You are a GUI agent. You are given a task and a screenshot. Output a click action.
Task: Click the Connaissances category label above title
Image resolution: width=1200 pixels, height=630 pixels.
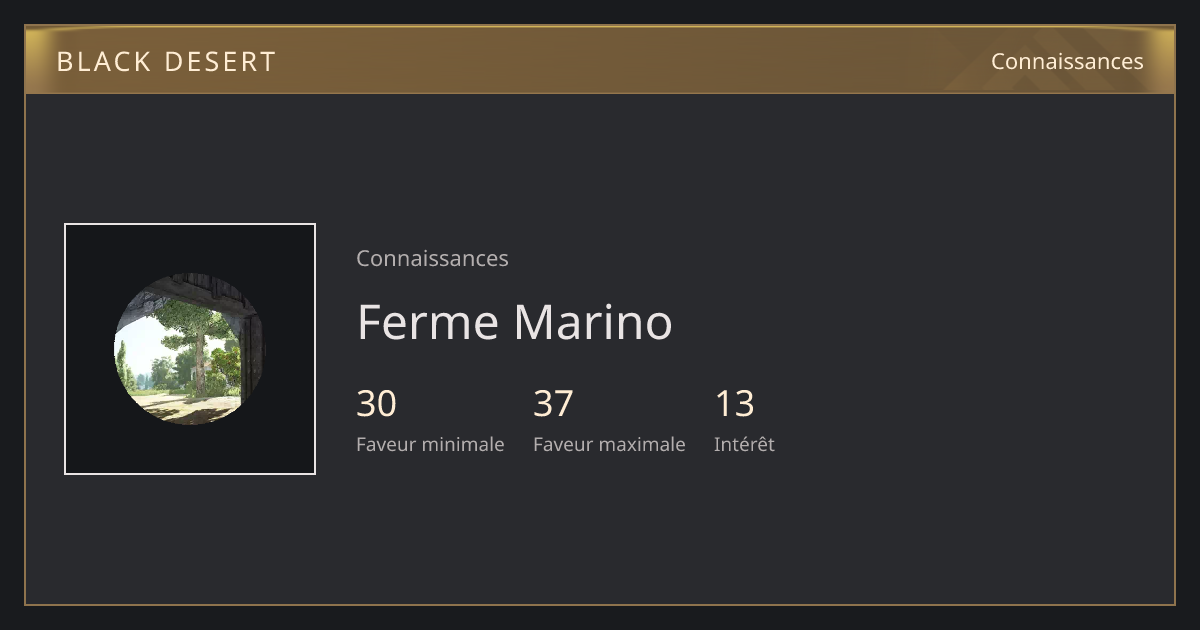(432, 258)
